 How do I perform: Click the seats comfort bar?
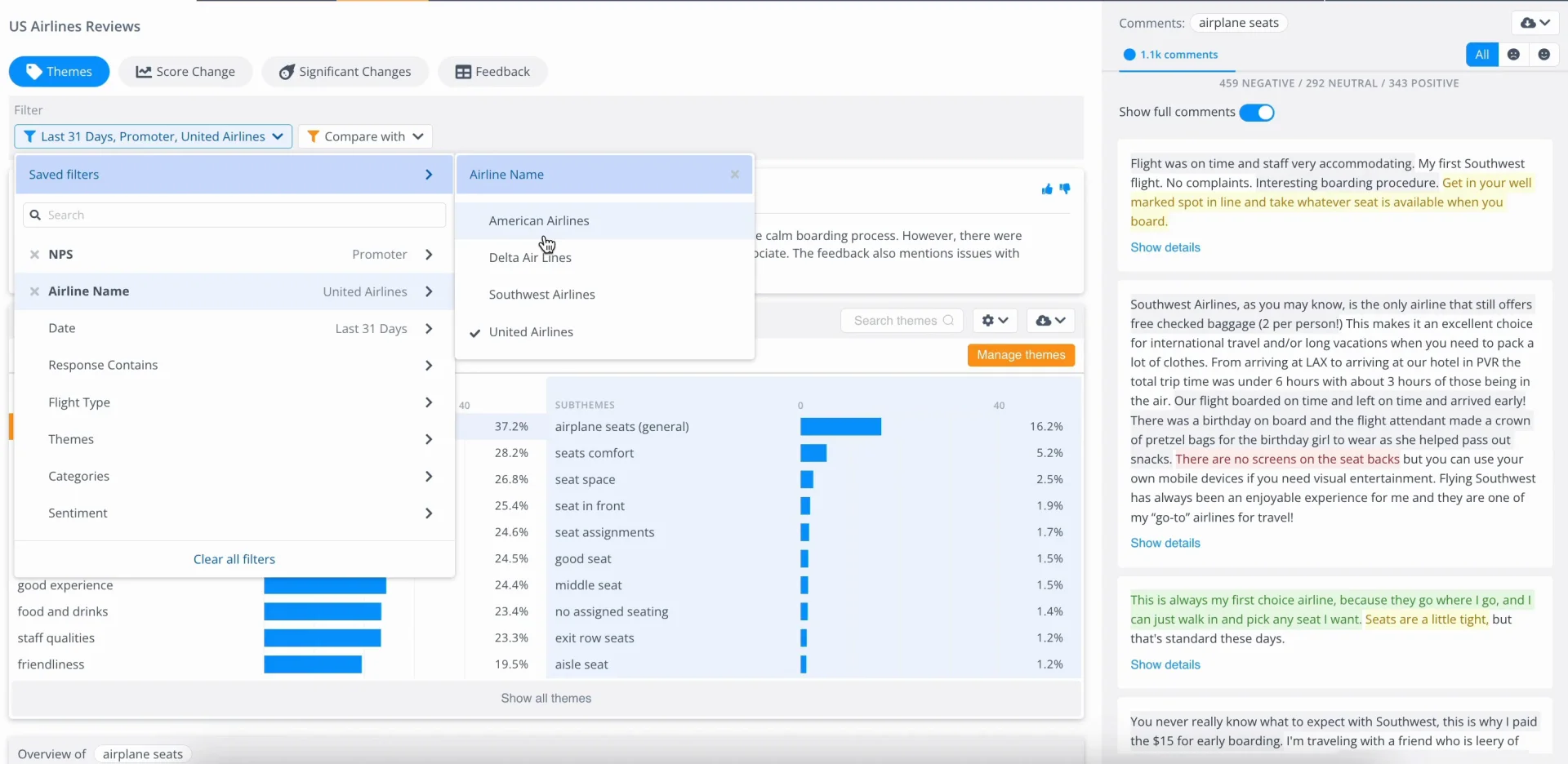tap(813, 453)
